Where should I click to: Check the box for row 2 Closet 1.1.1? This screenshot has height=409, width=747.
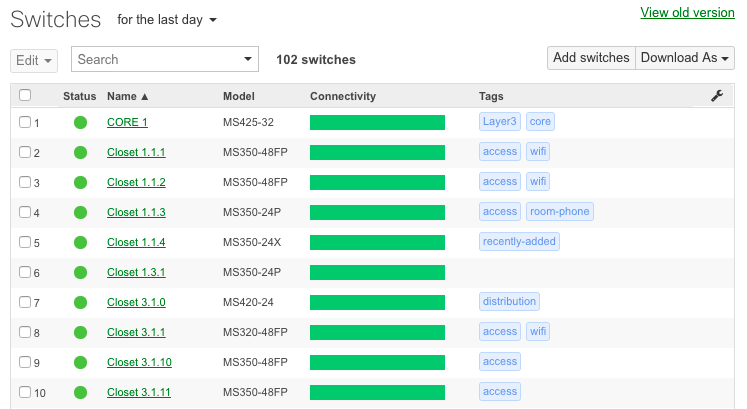25,152
